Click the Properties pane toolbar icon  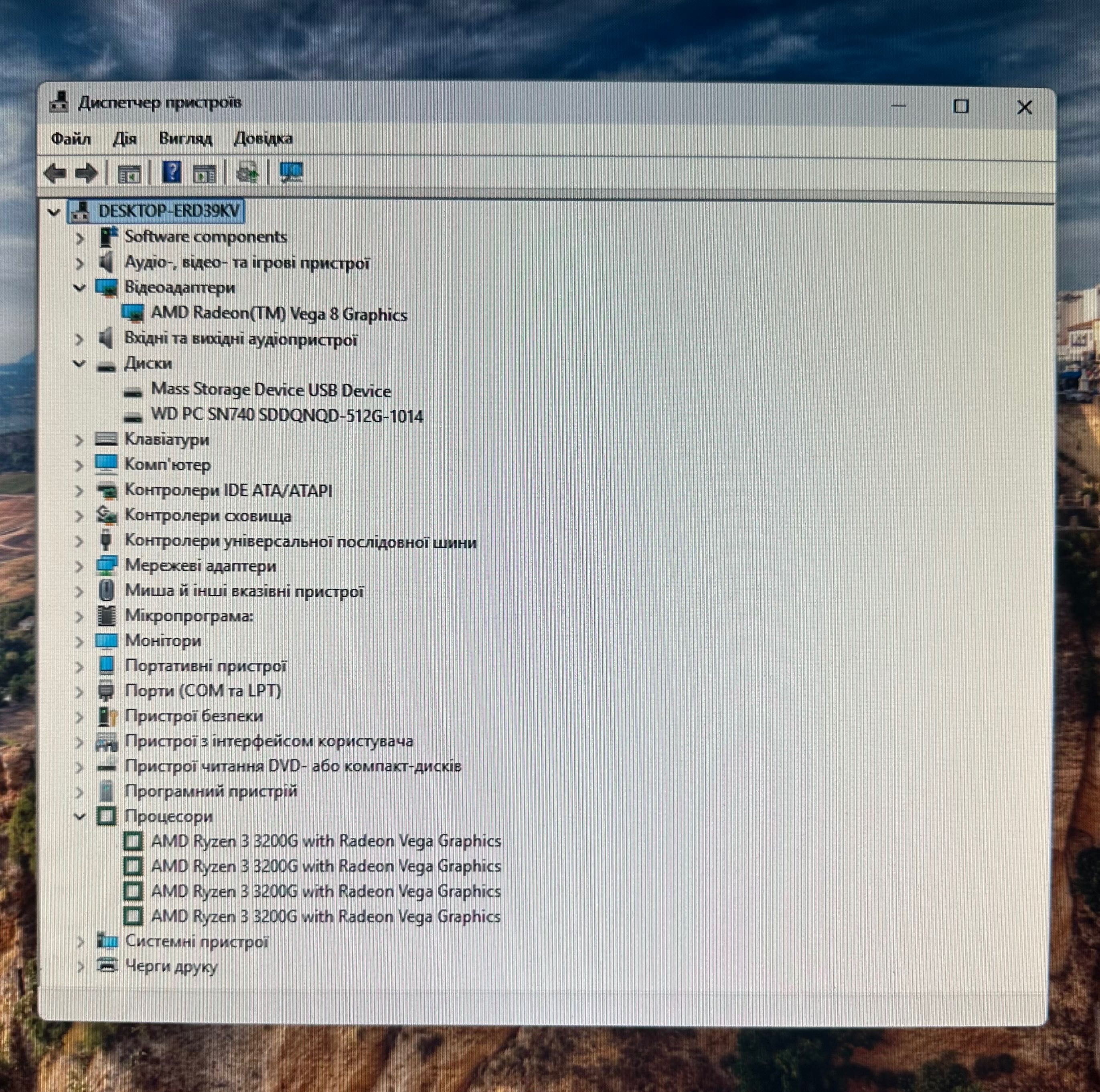[205, 173]
